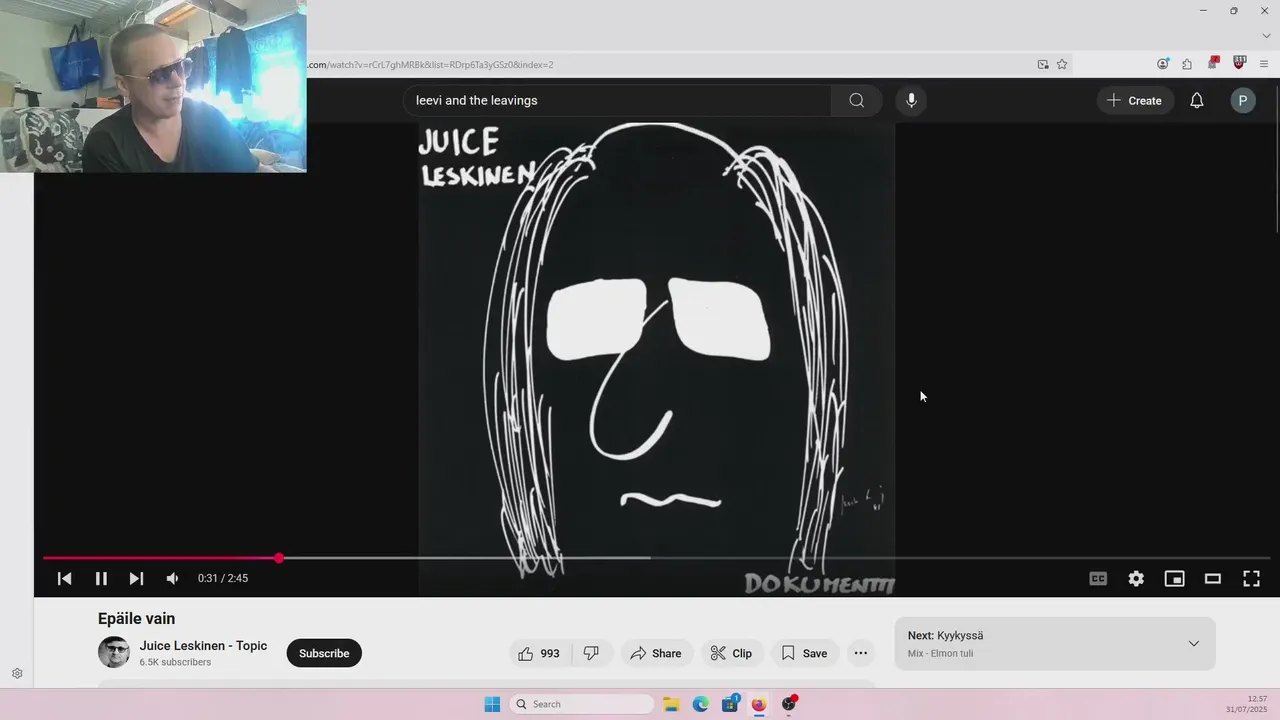Image resolution: width=1280 pixels, height=720 pixels.
Task: Open the Firefox account icon
Action: click(x=1163, y=63)
